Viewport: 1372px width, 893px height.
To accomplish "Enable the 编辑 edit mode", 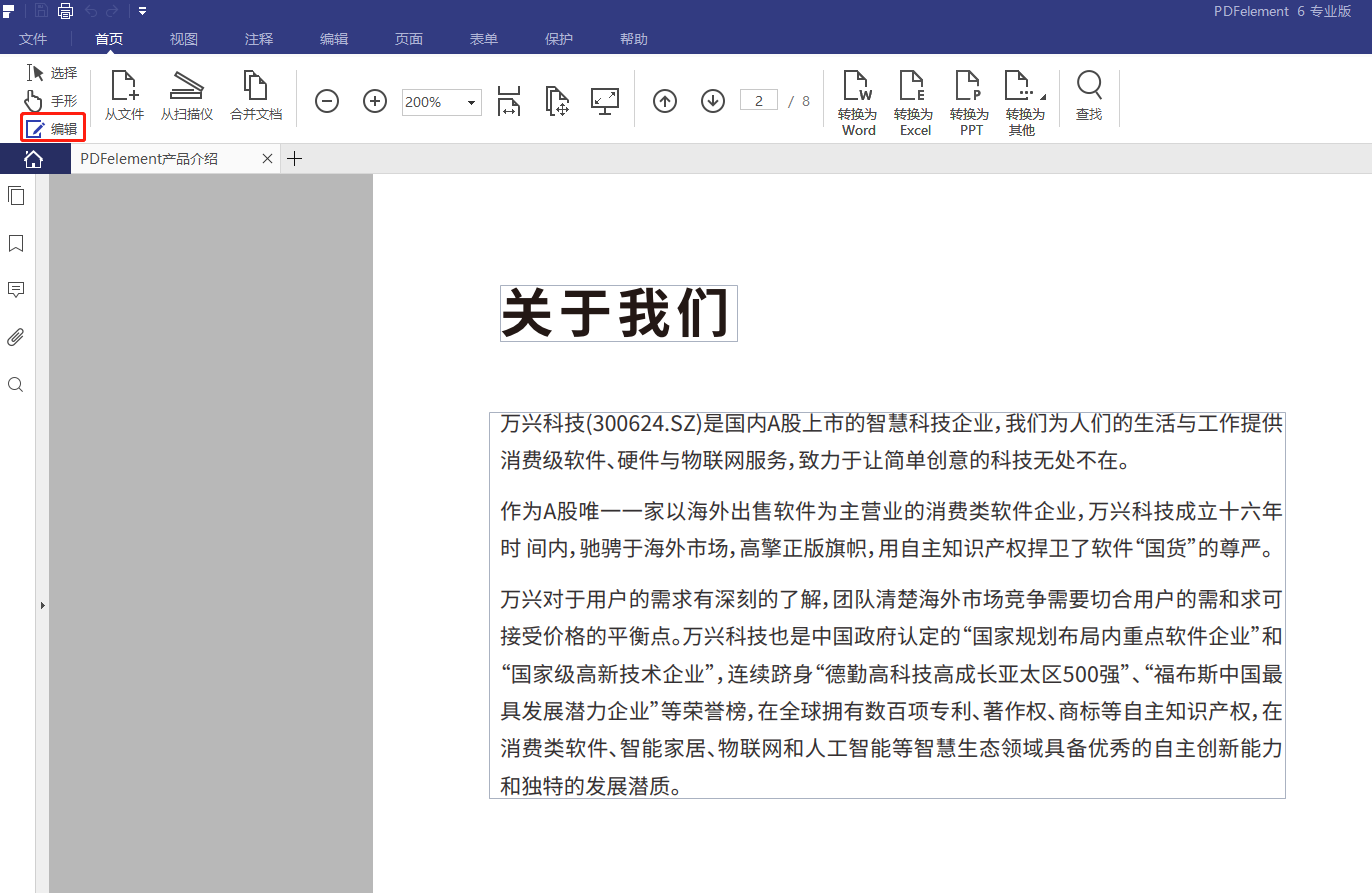I will [52, 128].
